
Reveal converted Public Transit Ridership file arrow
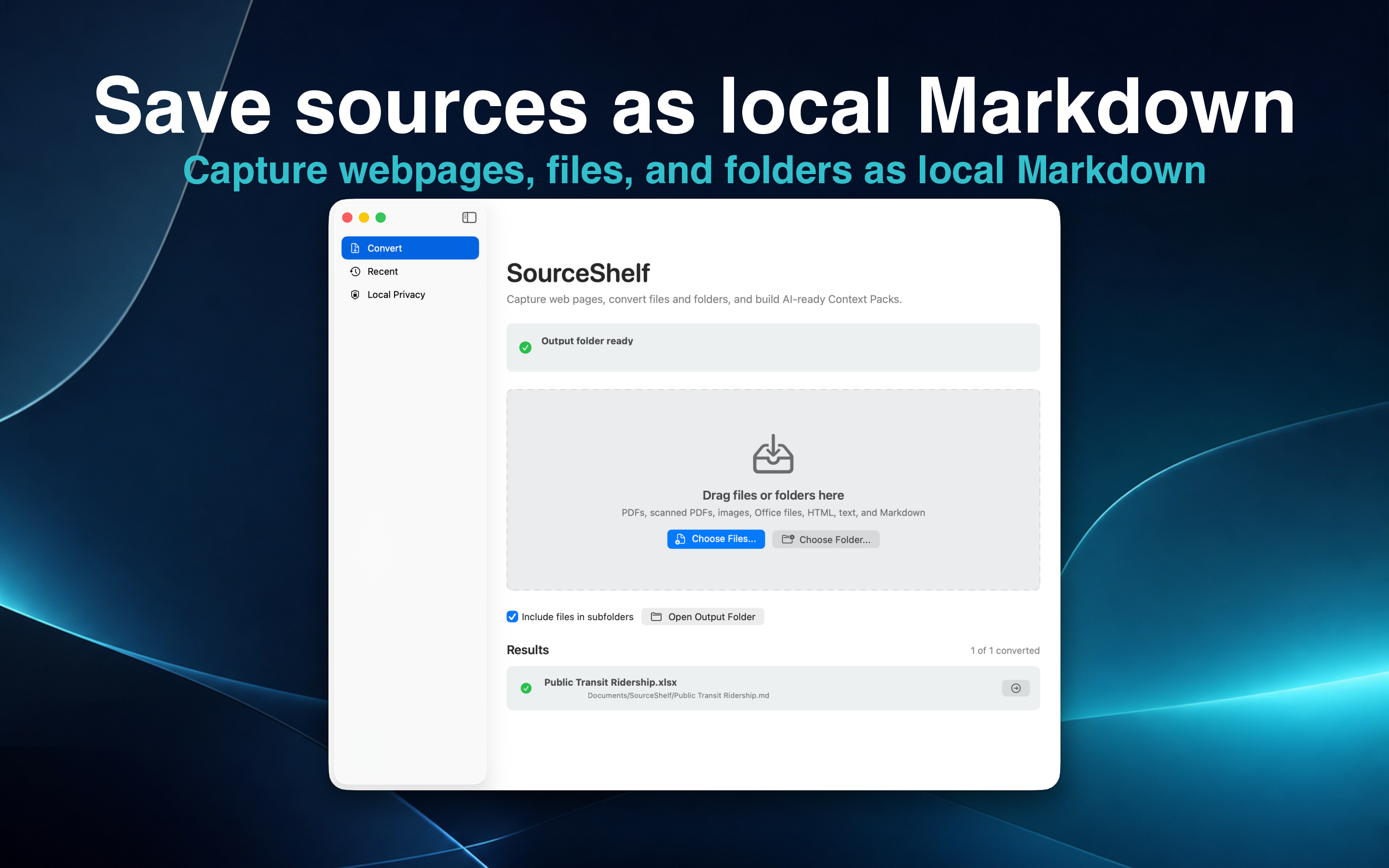(x=1015, y=688)
